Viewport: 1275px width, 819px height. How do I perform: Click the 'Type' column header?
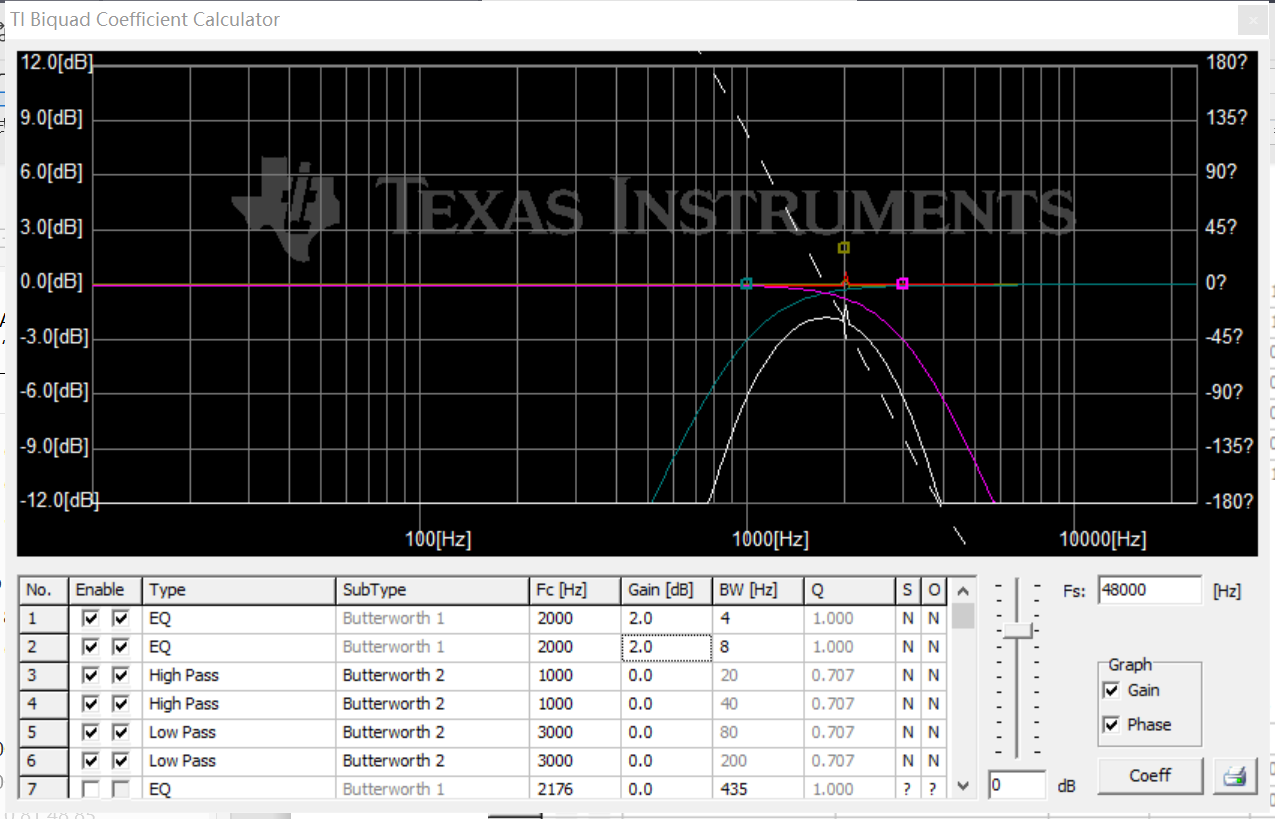239,590
